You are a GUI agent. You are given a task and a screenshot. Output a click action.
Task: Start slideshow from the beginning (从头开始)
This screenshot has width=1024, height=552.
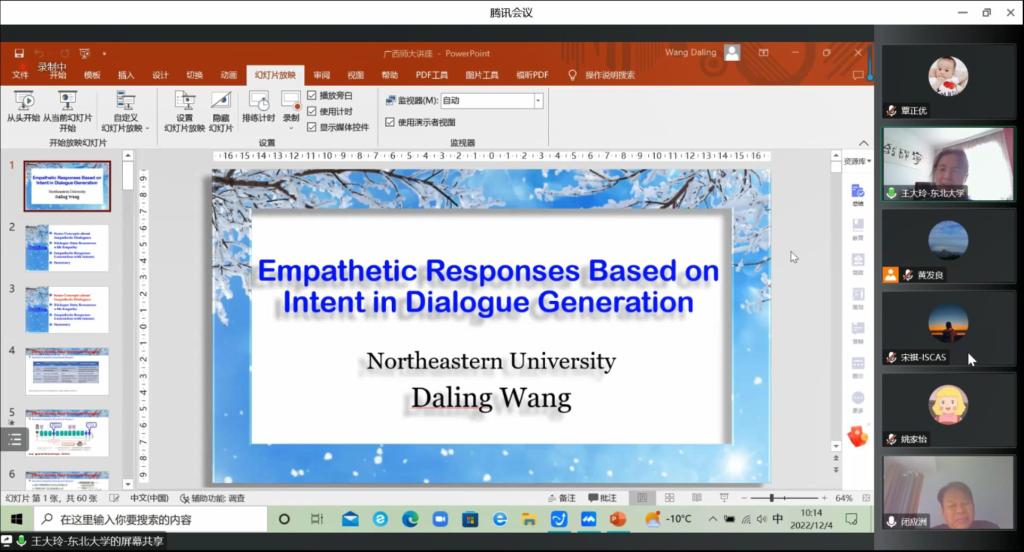(x=24, y=107)
